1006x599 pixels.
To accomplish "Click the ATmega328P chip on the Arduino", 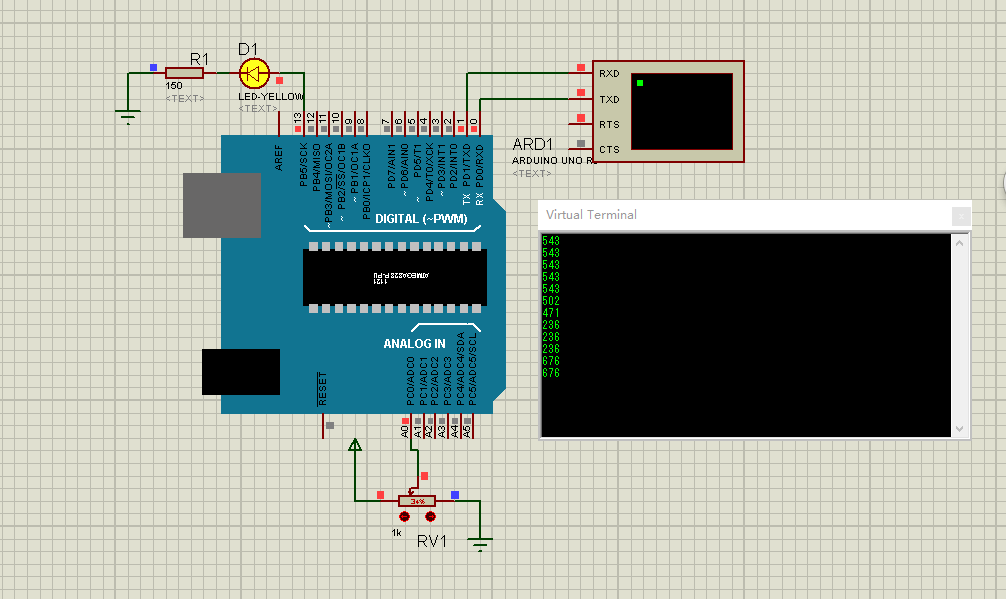I will (395, 278).
